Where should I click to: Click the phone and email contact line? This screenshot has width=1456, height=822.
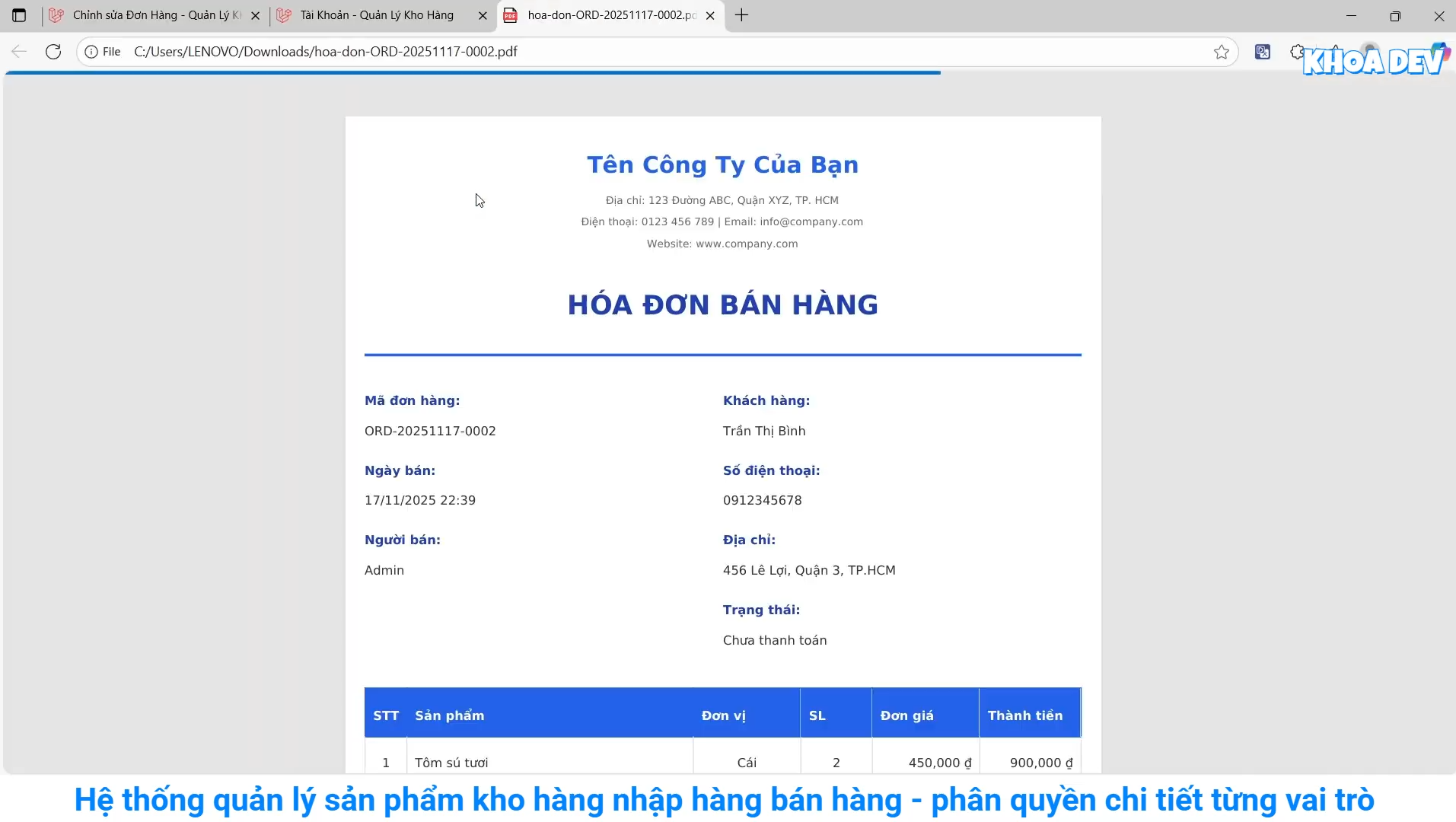[x=722, y=221]
